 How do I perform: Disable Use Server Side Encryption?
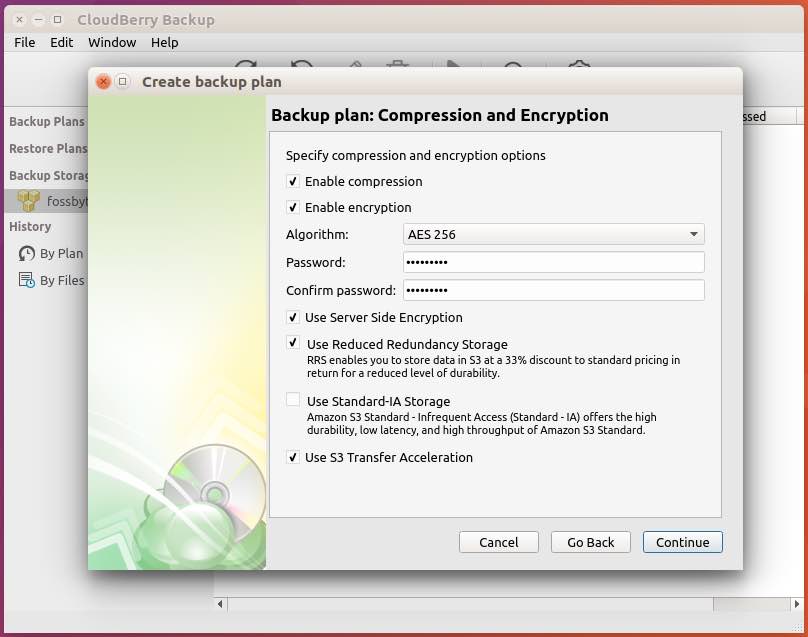click(x=293, y=317)
